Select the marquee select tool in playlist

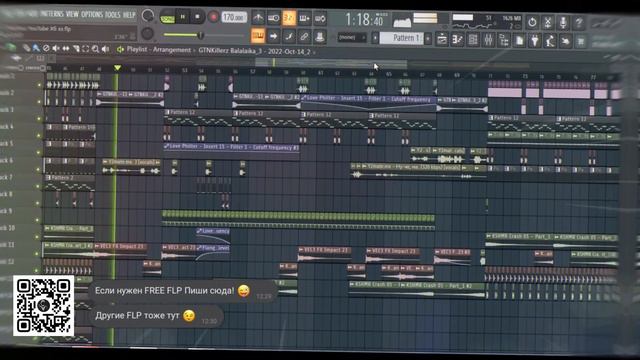pos(86,49)
